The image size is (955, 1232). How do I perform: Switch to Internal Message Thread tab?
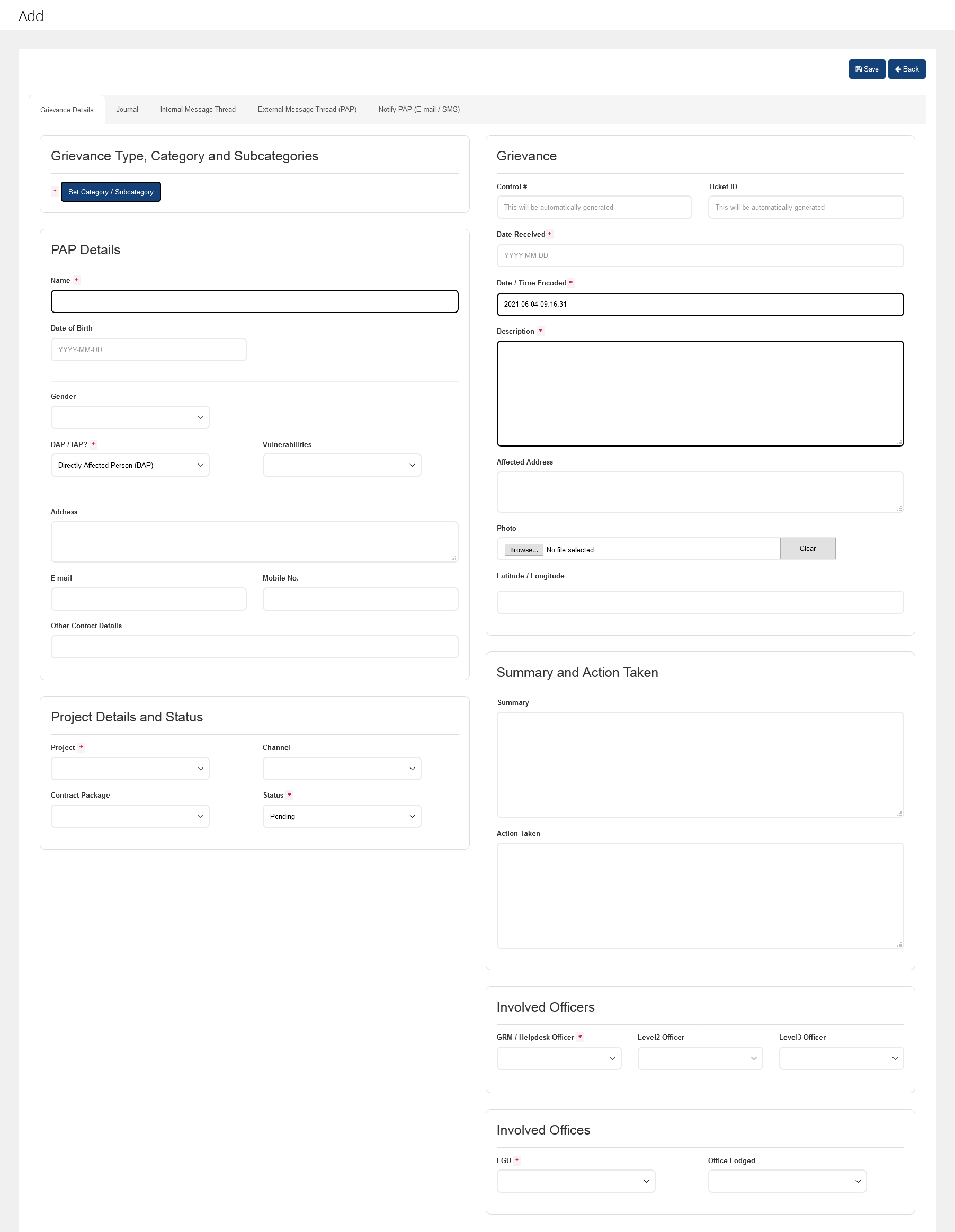pos(198,110)
